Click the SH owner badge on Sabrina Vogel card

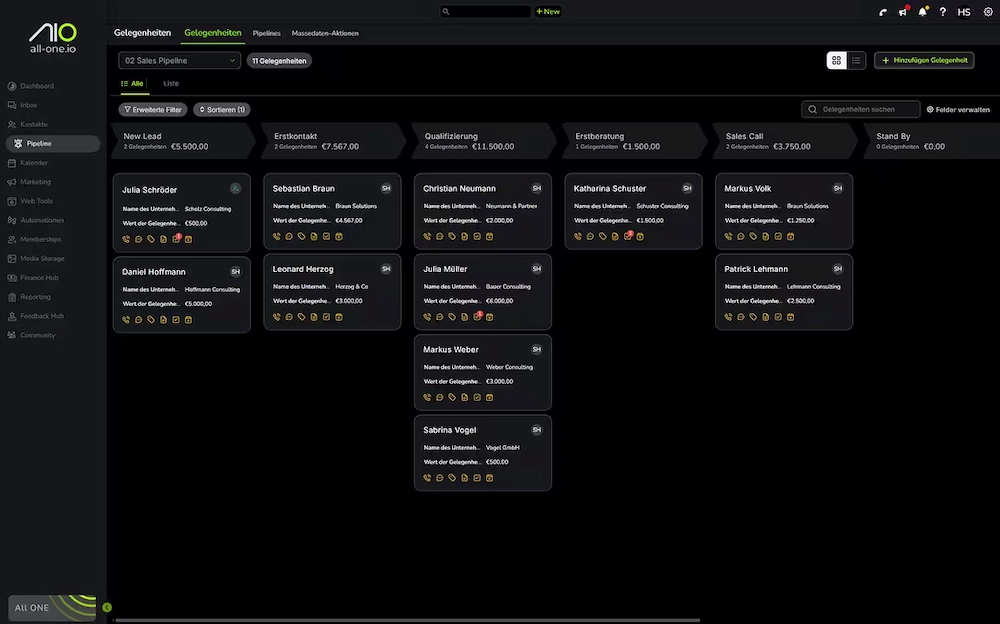tap(536, 430)
